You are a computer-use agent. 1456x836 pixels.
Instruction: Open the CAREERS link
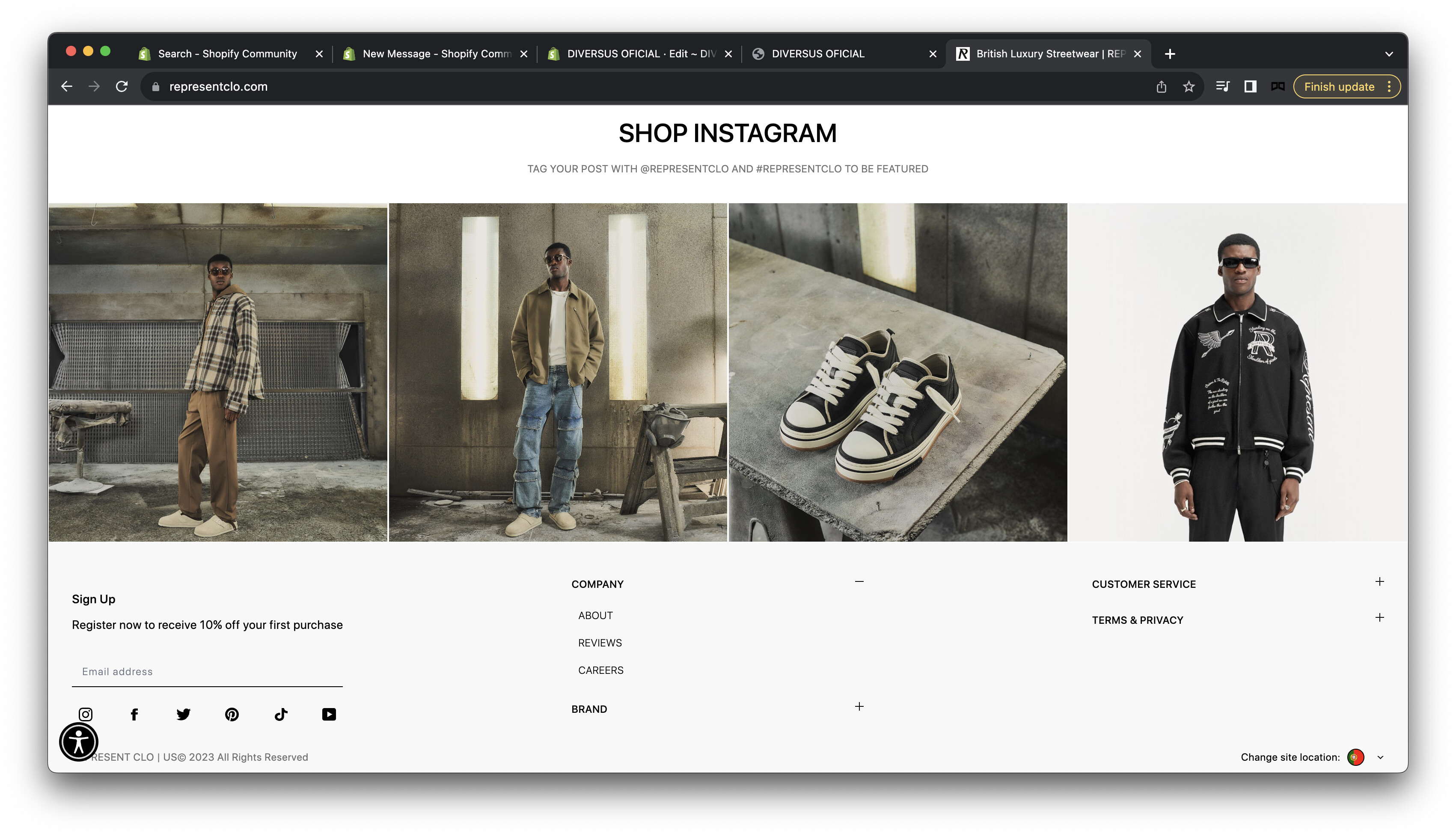coord(600,670)
